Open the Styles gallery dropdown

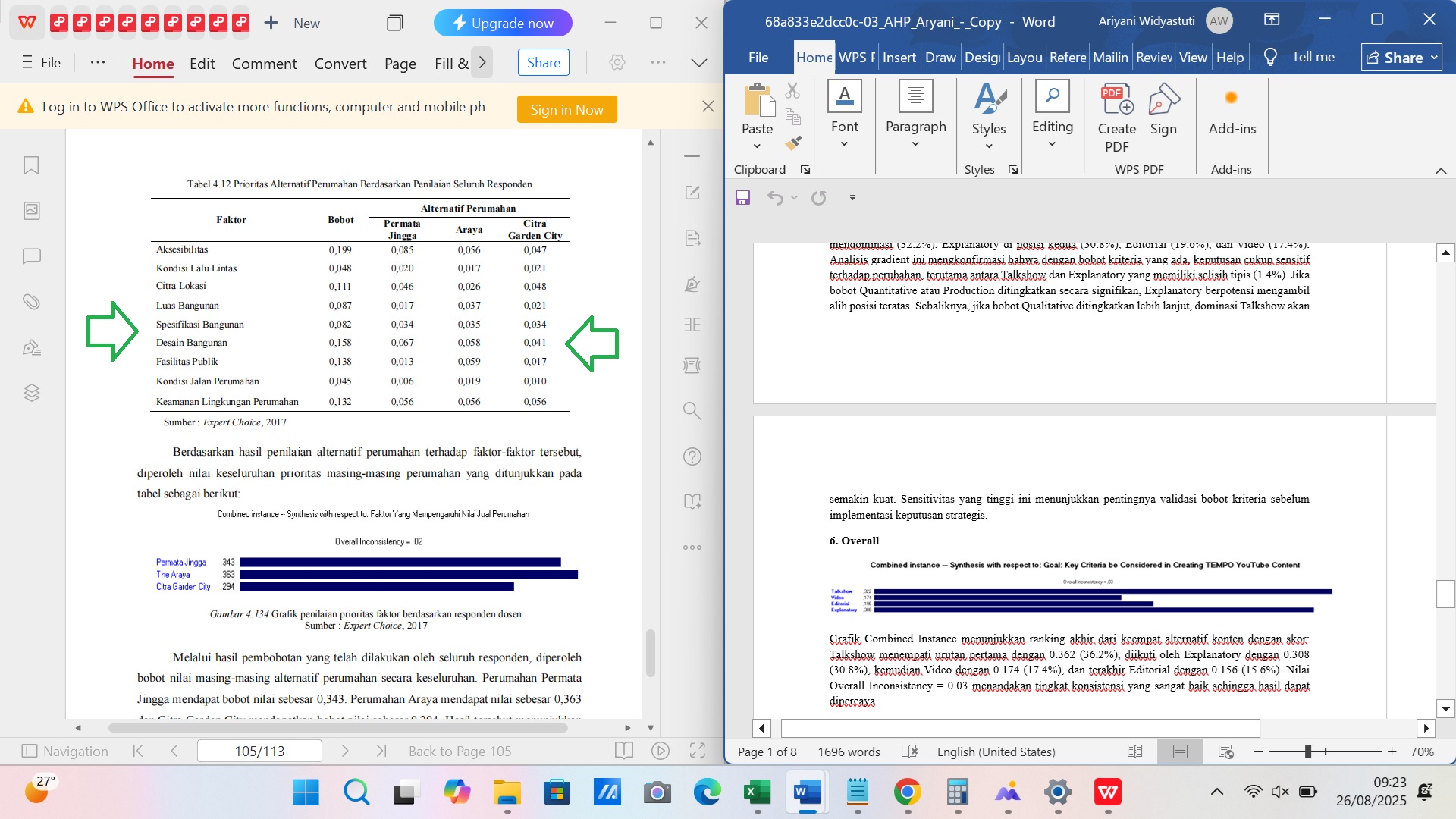click(x=988, y=146)
